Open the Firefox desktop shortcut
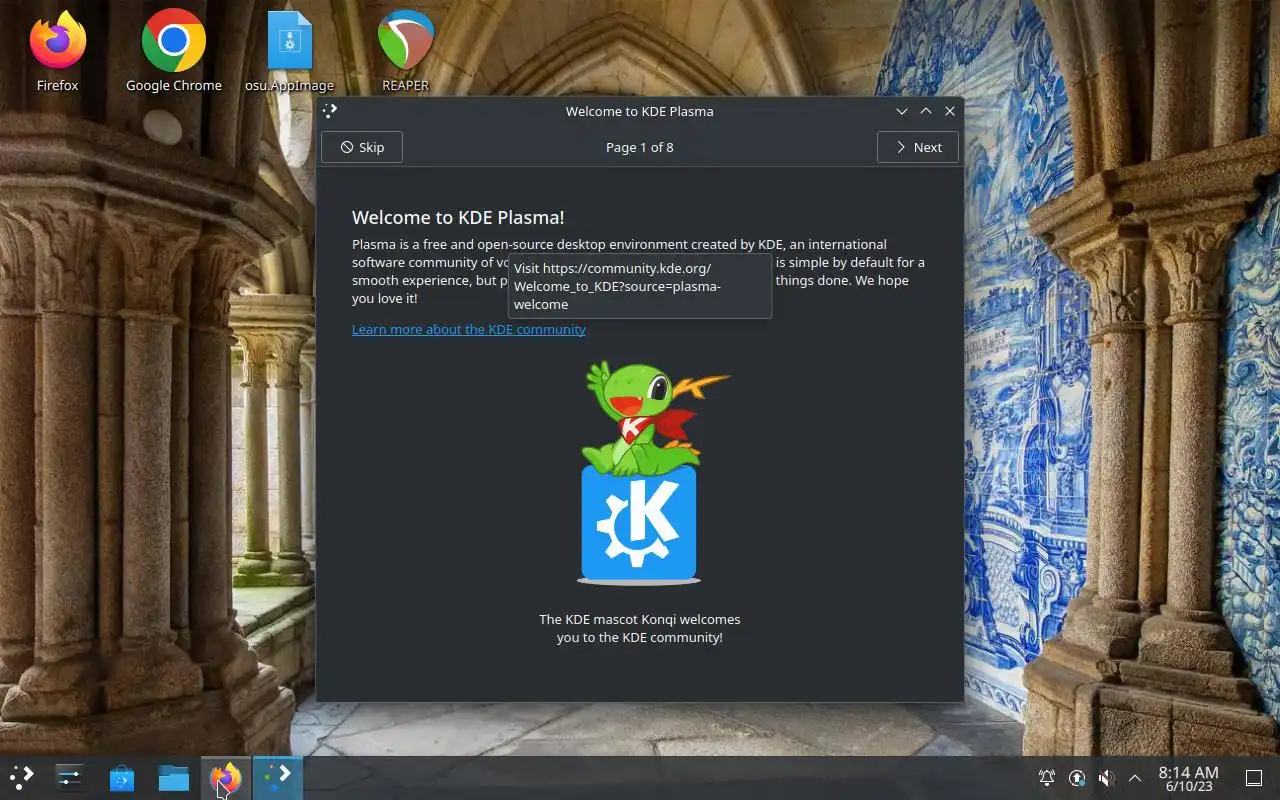Image resolution: width=1280 pixels, height=800 pixels. [57, 50]
